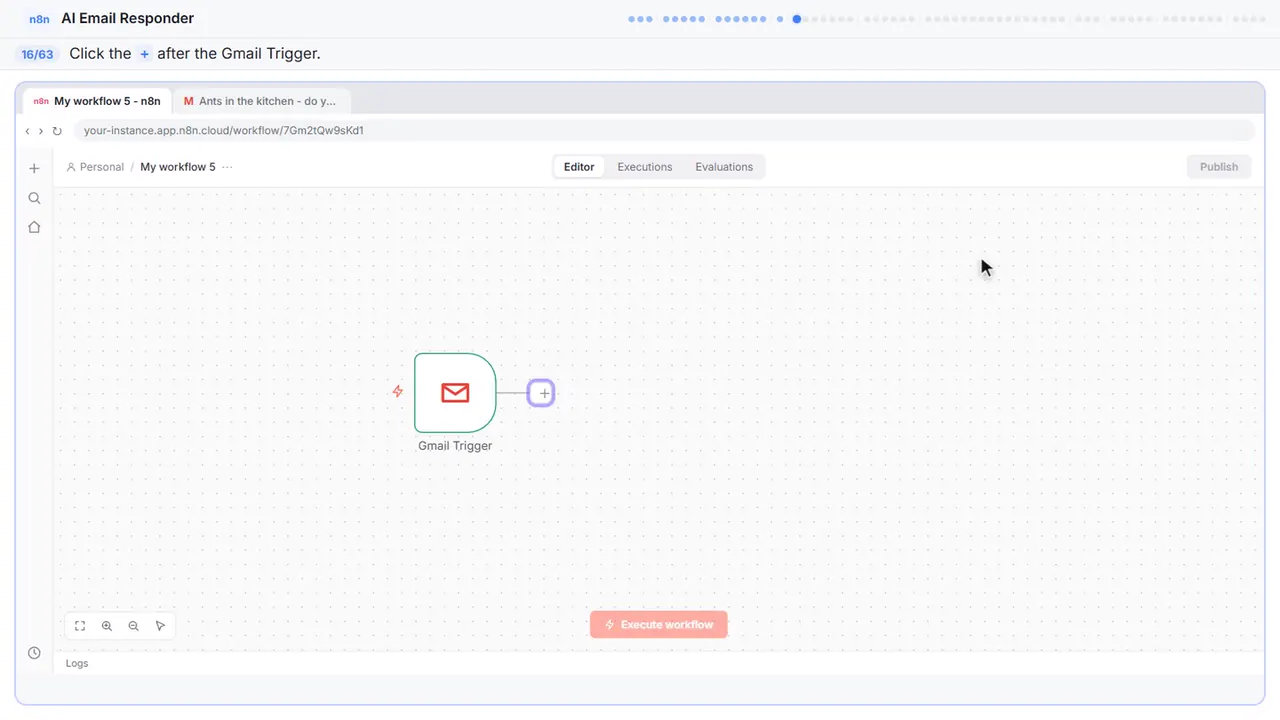Zoom in on the canvas
The width and height of the screenshot is (1280, 720).
coord(107,626)
